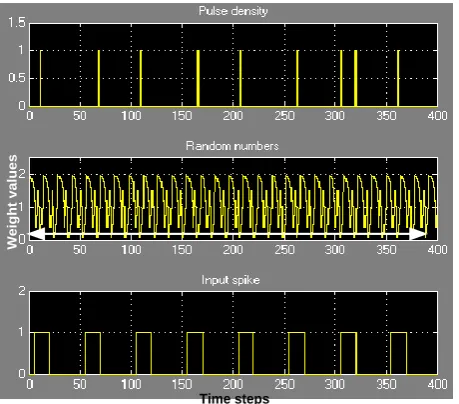Click the 1 tick on Pulse density y-axis
Viewport: 459px width, 404px height.
click(x=21, y=50)
